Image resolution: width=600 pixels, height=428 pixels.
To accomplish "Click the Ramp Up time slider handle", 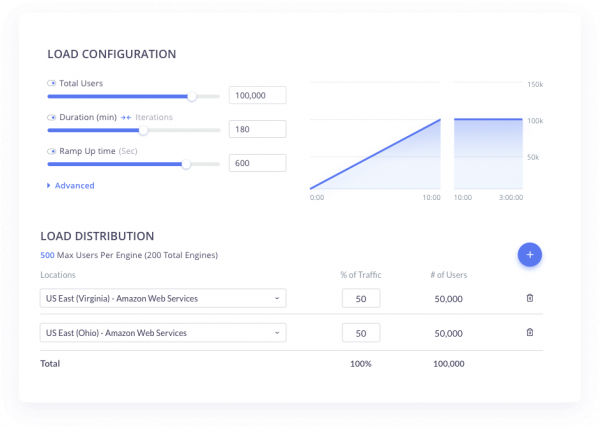I will click(186, 163).
